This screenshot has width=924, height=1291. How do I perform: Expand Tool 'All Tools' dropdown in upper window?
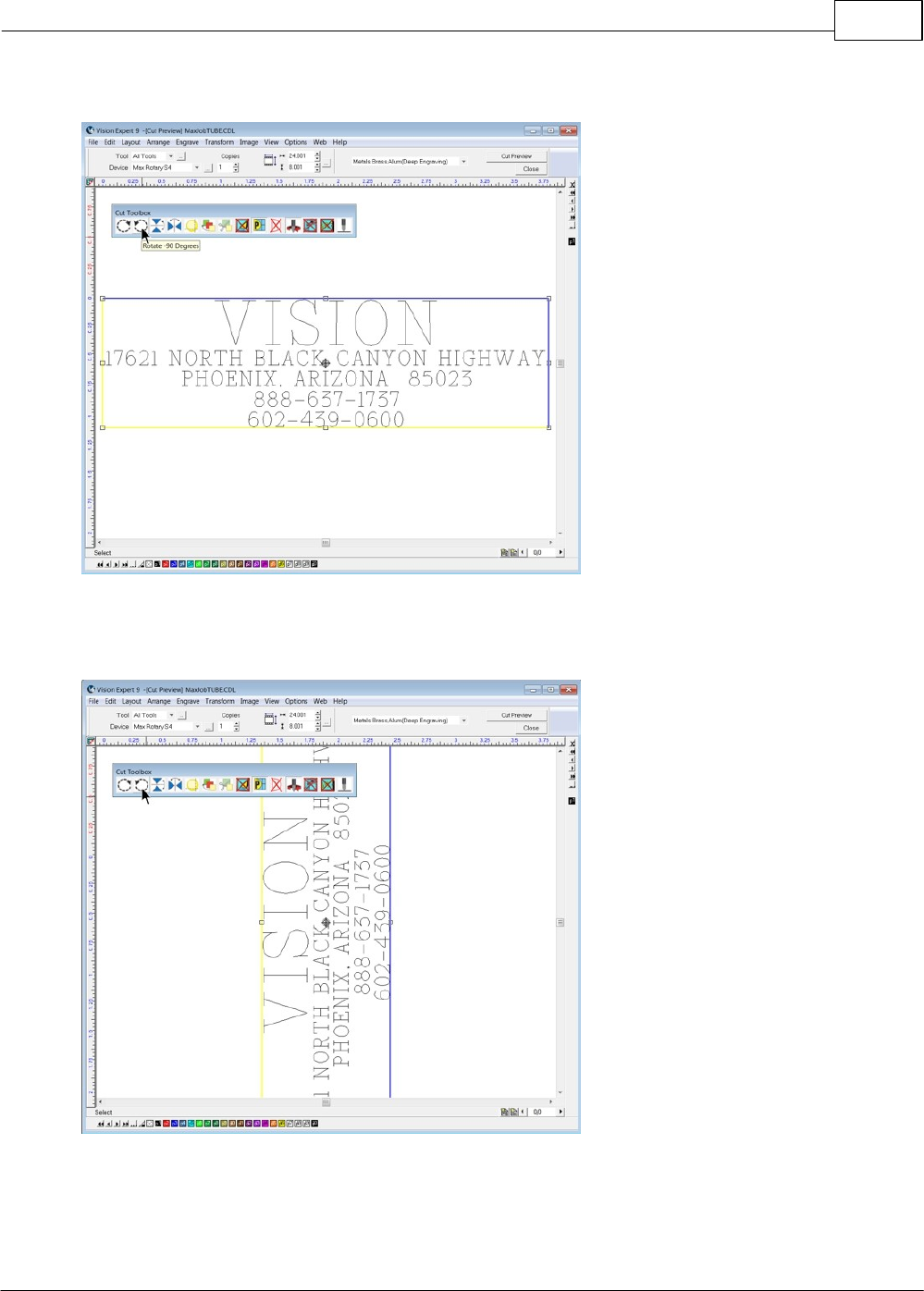point(171,156)
